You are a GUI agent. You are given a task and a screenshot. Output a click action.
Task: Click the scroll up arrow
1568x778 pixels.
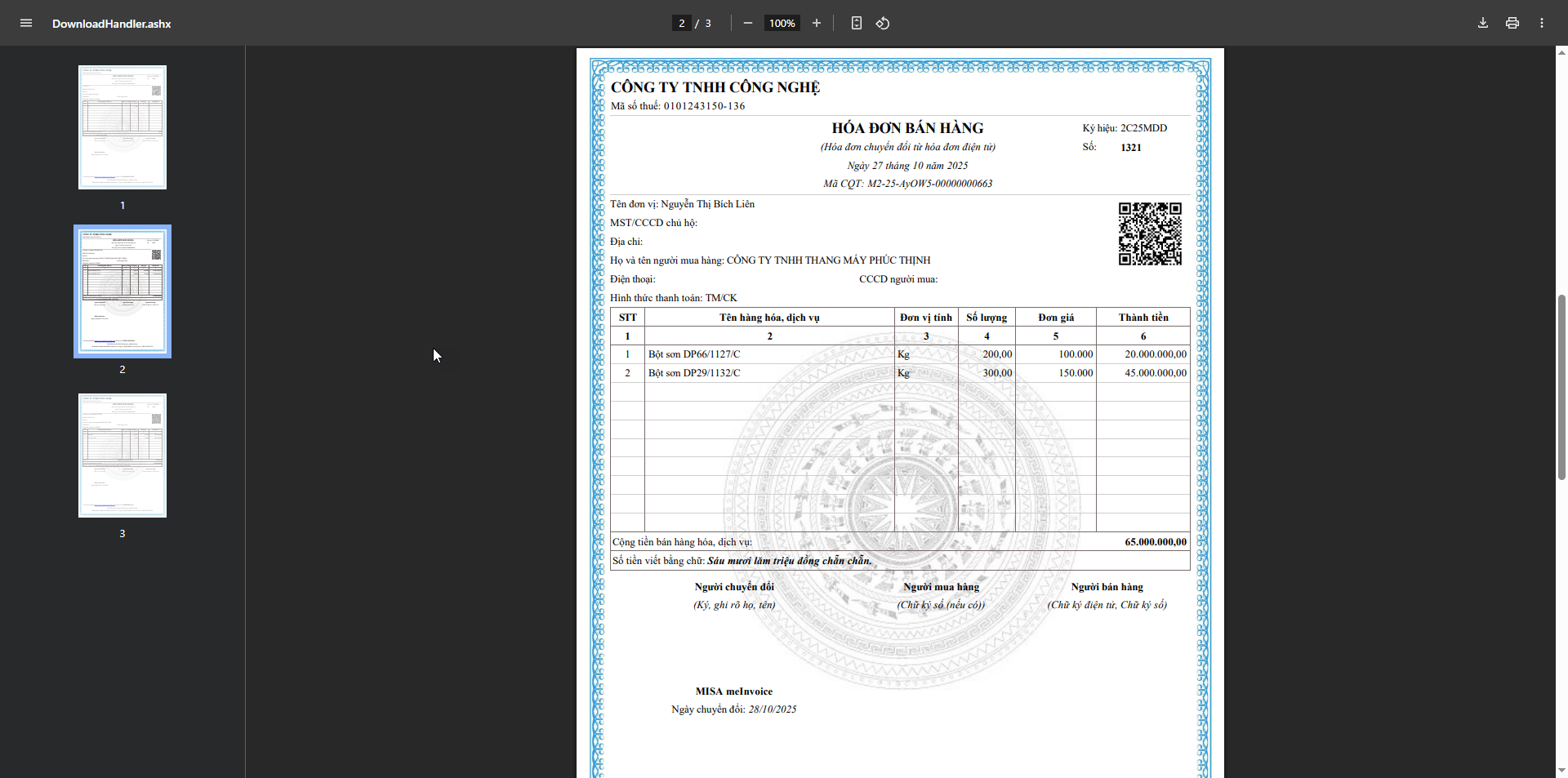tap(1561, 52)
